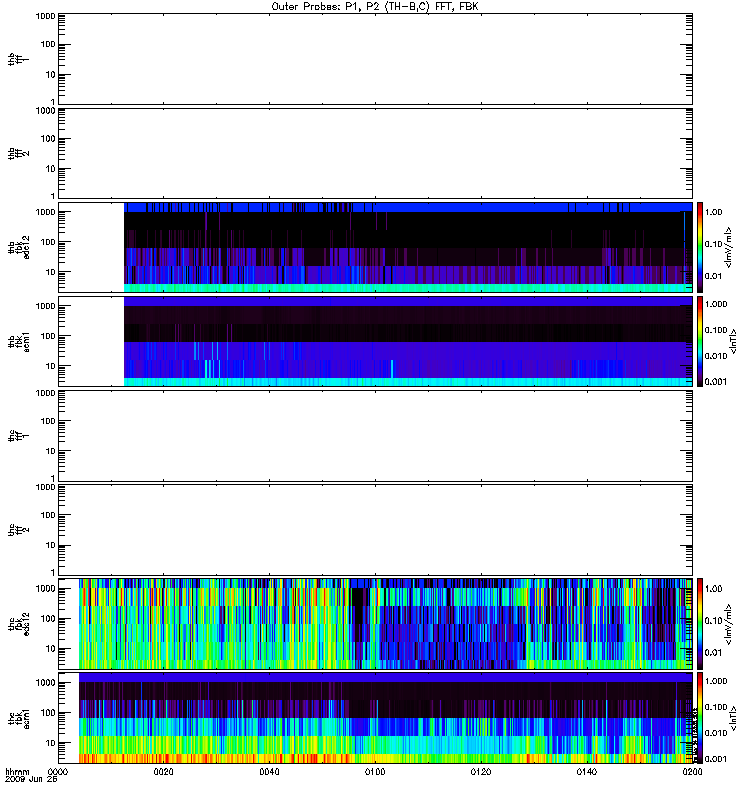Click the '0200' time axis label
Viewport: 750px width, 800px height.
coord(692,771)
